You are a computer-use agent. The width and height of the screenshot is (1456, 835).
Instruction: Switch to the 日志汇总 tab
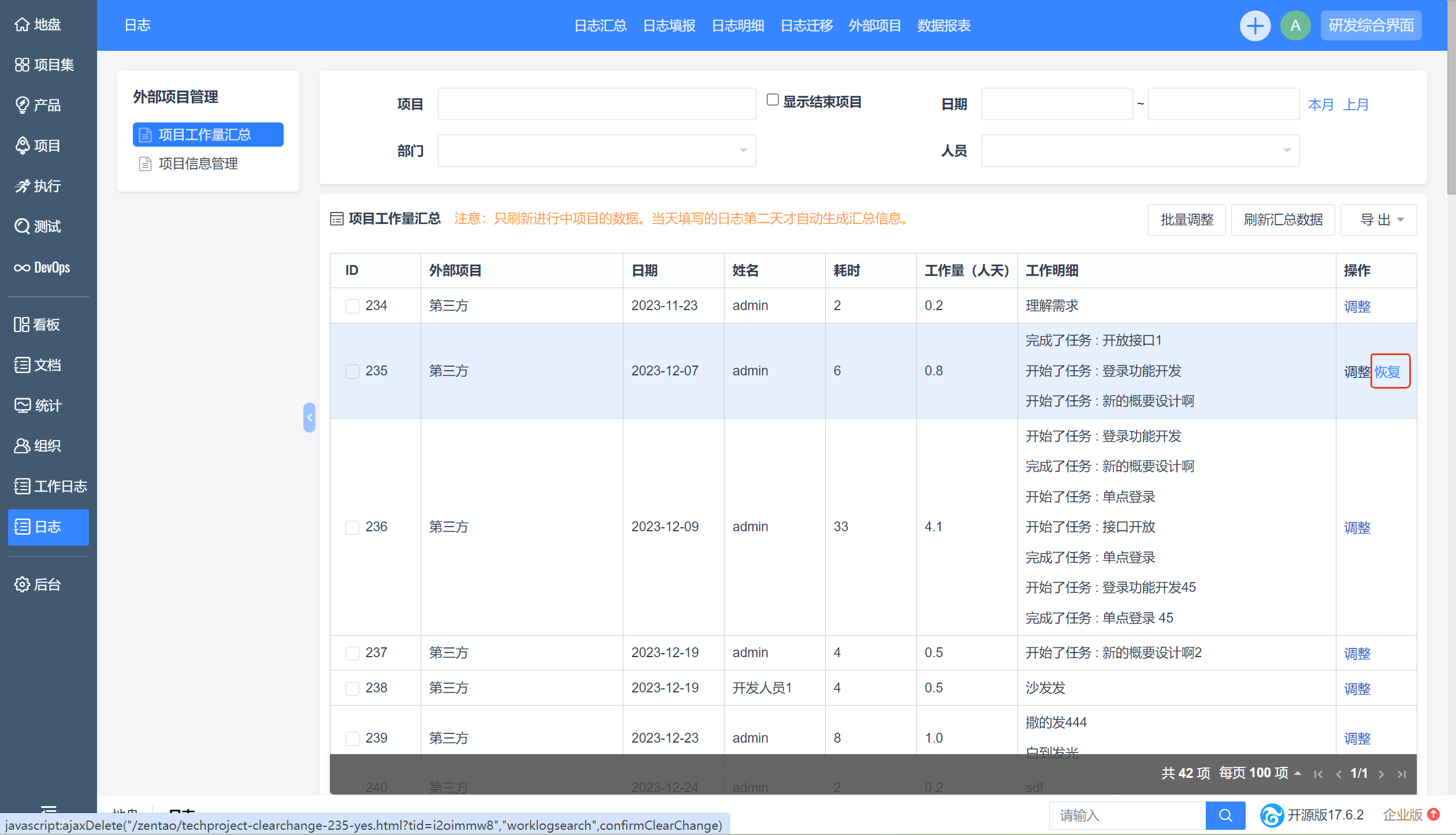pyautogui.click(x=600, y=25)
